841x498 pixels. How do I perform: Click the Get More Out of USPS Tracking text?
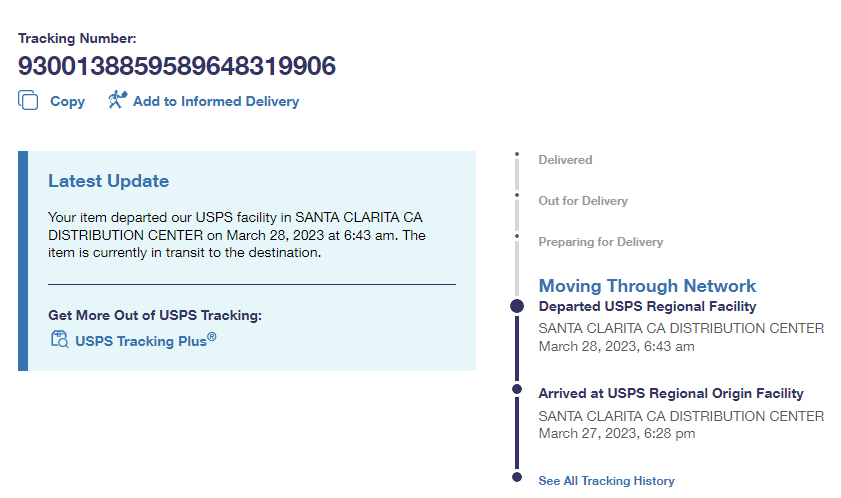[x=155, y=315]
